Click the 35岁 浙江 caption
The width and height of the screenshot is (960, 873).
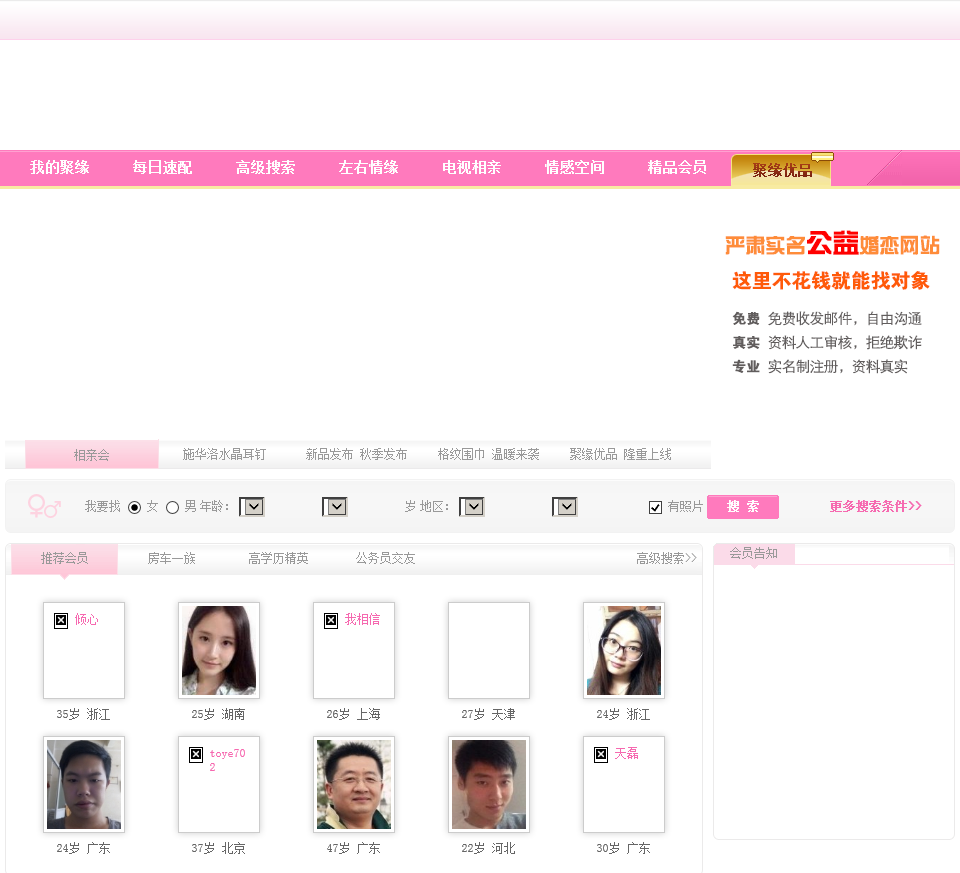pyautogui.click(x=83, y=714)
